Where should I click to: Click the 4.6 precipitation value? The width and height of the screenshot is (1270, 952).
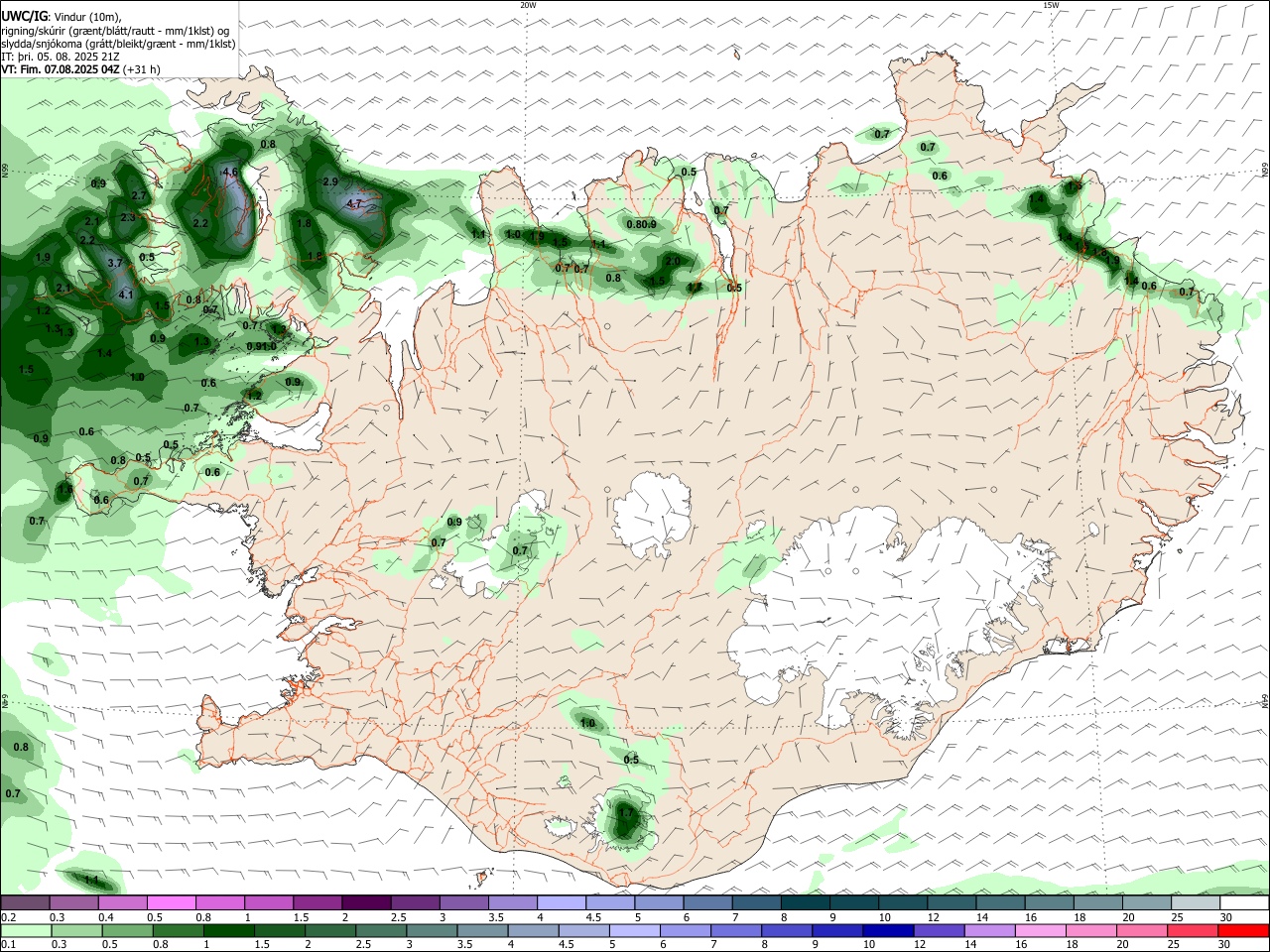tap(230, 173)
